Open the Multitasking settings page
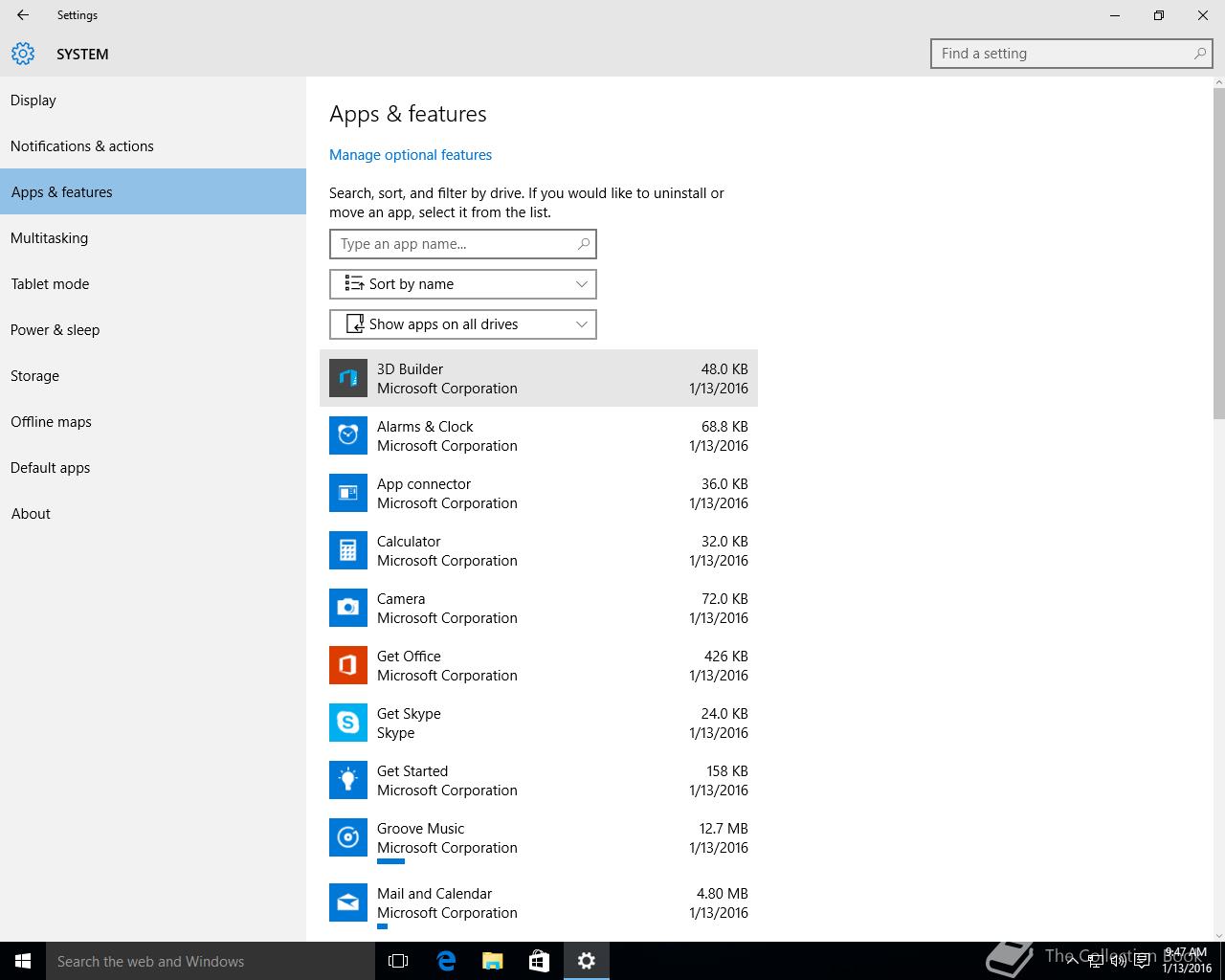The height and width of the screenshot is (980, 1225). click(x=153, y=237)
